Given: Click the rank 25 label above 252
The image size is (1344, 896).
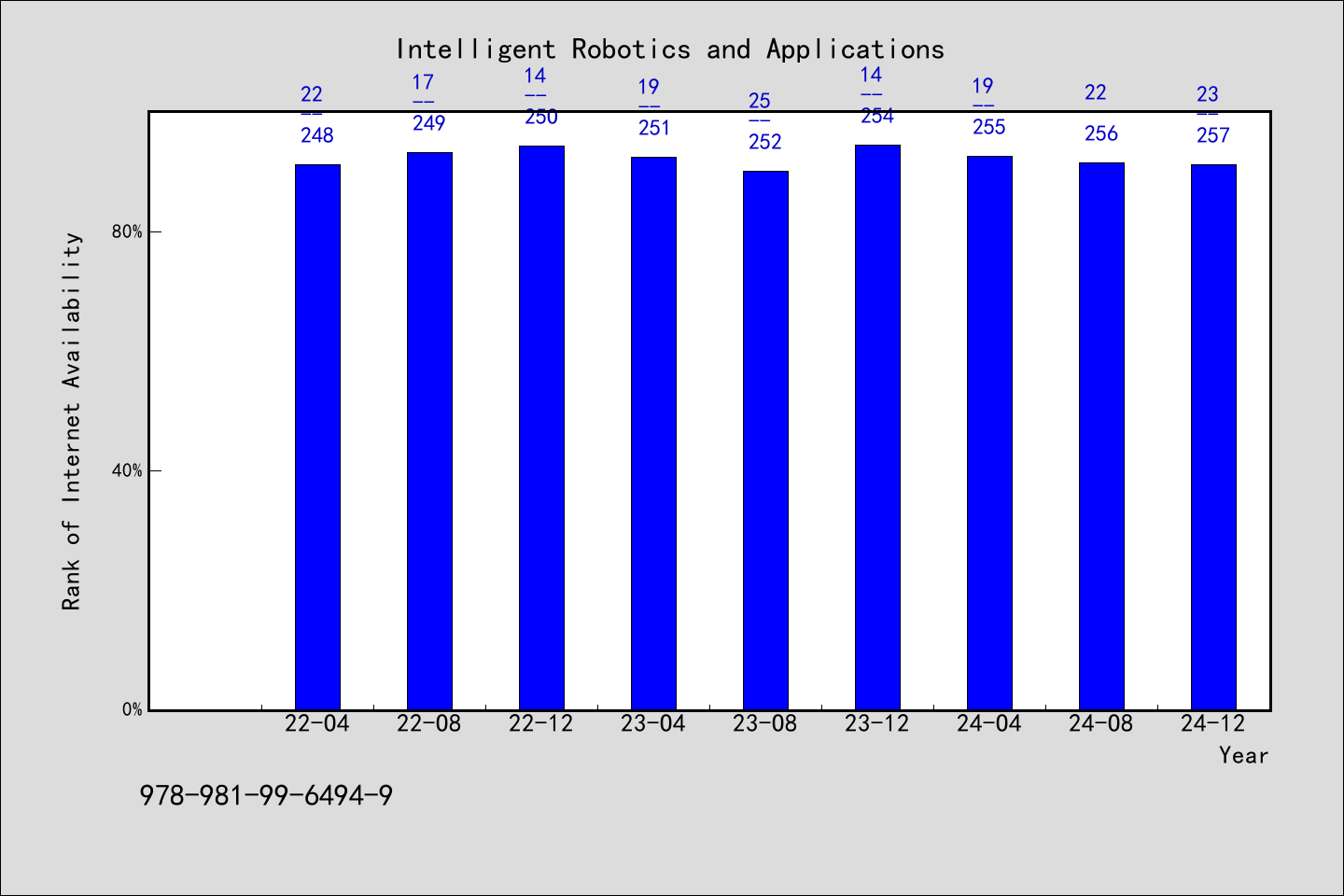Looking at the screenshot, I should pos(760,101).
